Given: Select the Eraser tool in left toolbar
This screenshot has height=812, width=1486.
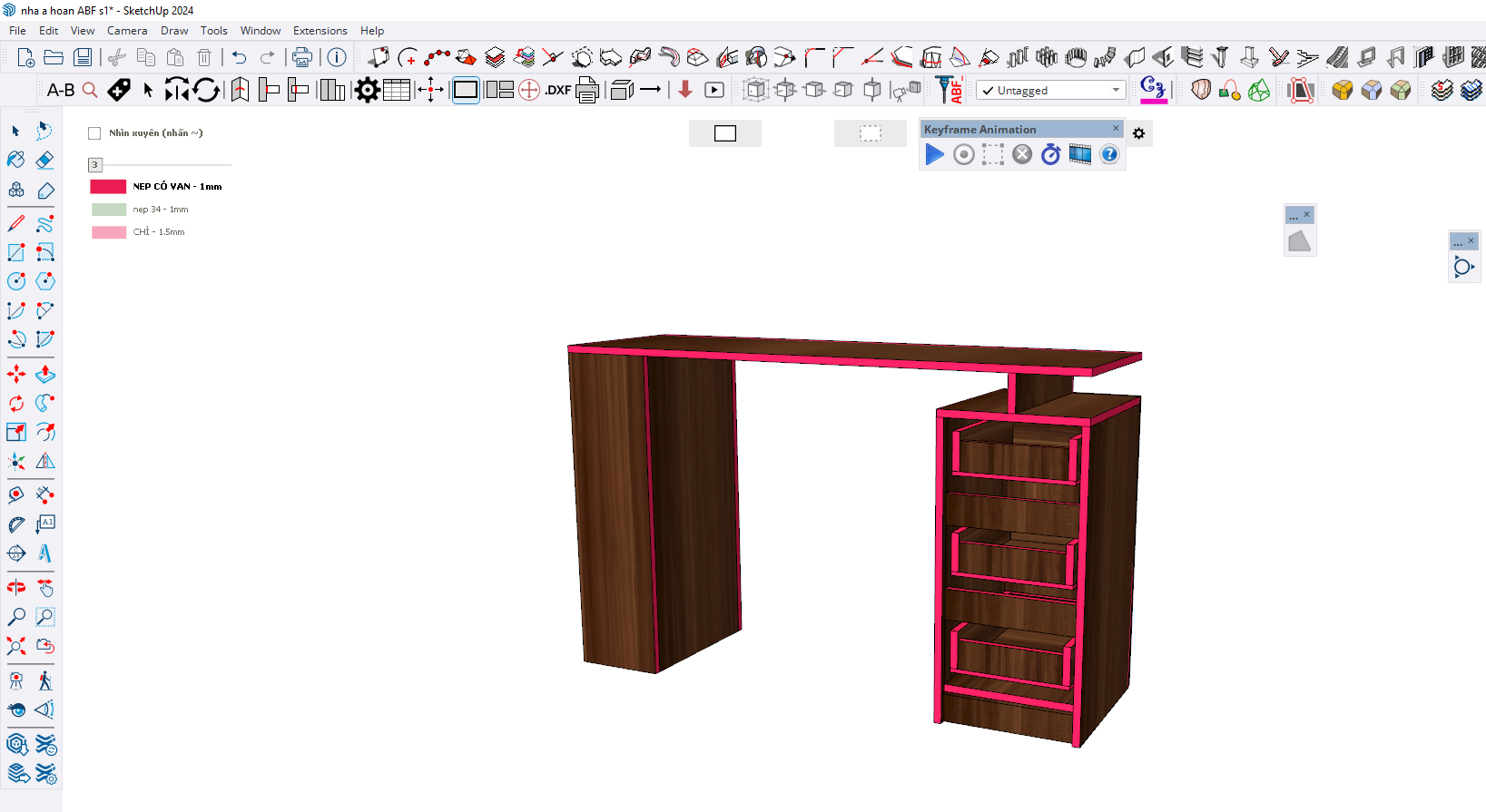Looking at the screenshot, I should click(44, 161).
